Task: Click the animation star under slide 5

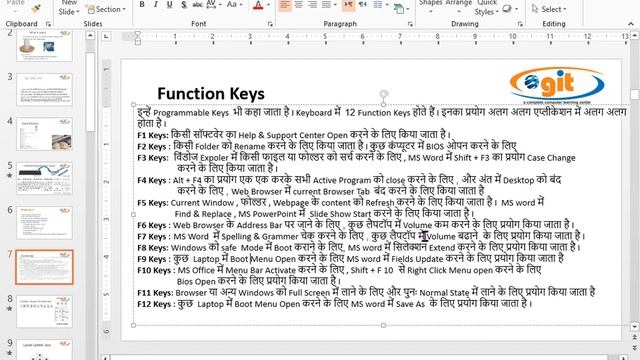Action: pos(10,176)
